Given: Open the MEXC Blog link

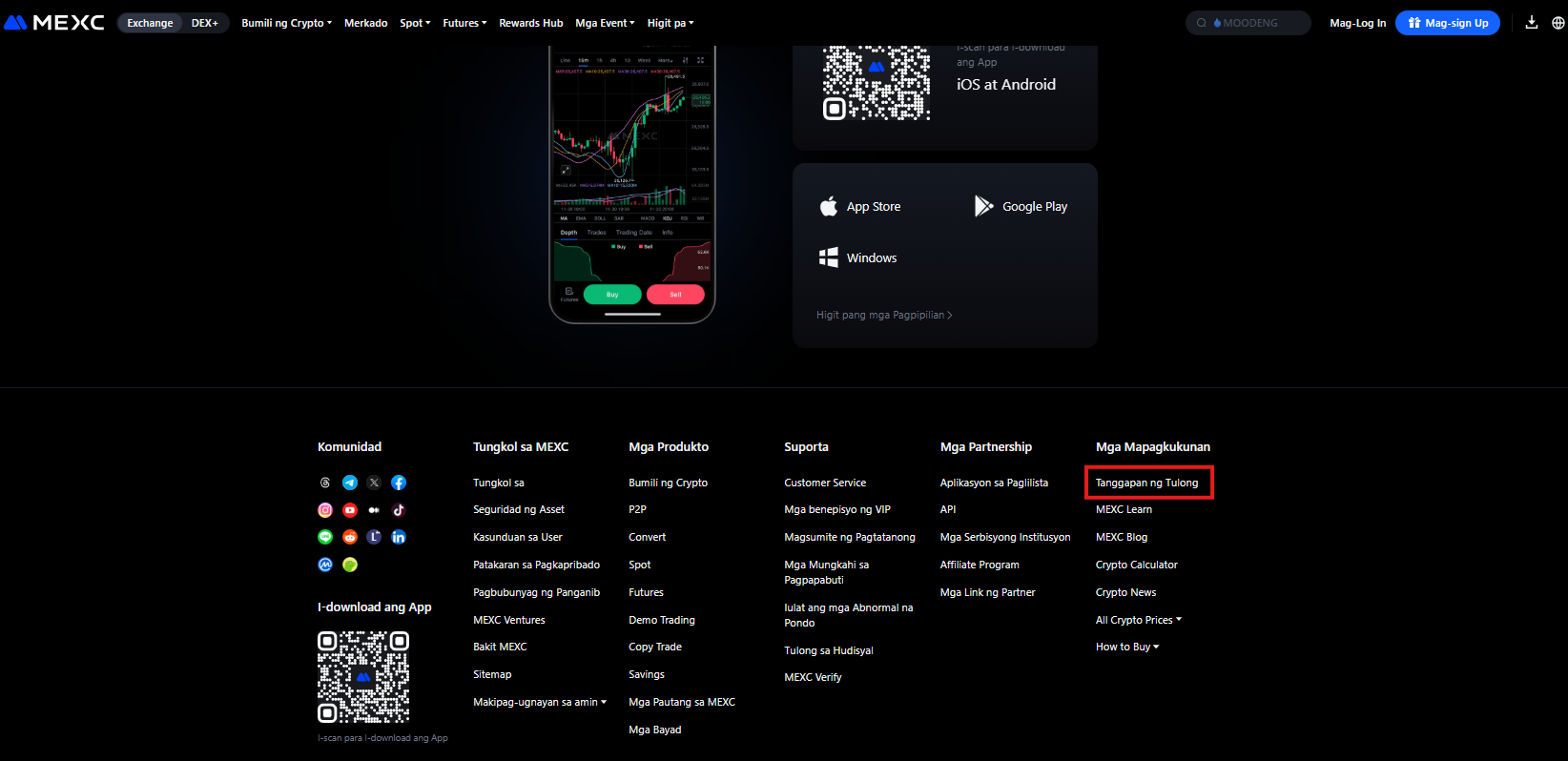Looking at the screenshot, I should [1122, 537].
